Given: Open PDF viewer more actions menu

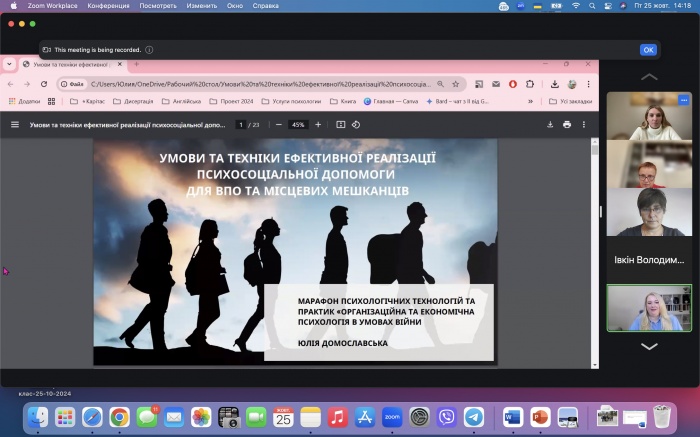Looking at the screenshot, I should pyautogui.click(x=583, y=125).
